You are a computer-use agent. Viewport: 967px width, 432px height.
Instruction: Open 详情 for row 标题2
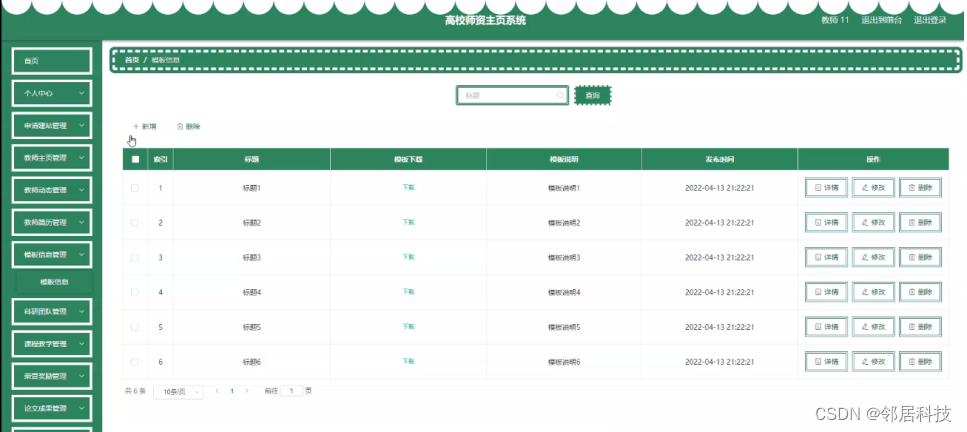(x=826, y=222)
